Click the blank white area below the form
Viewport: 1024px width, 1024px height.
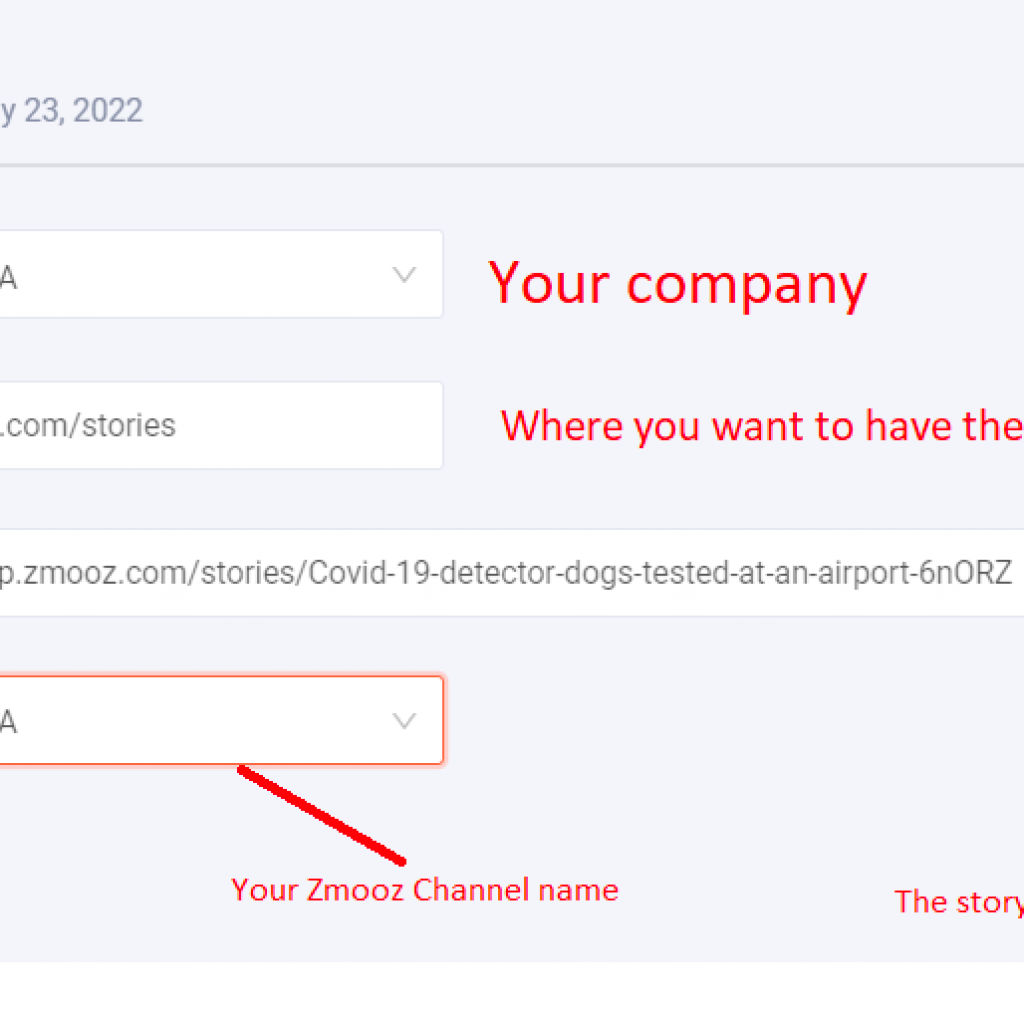pyautogui.click(x=512, y=993)
